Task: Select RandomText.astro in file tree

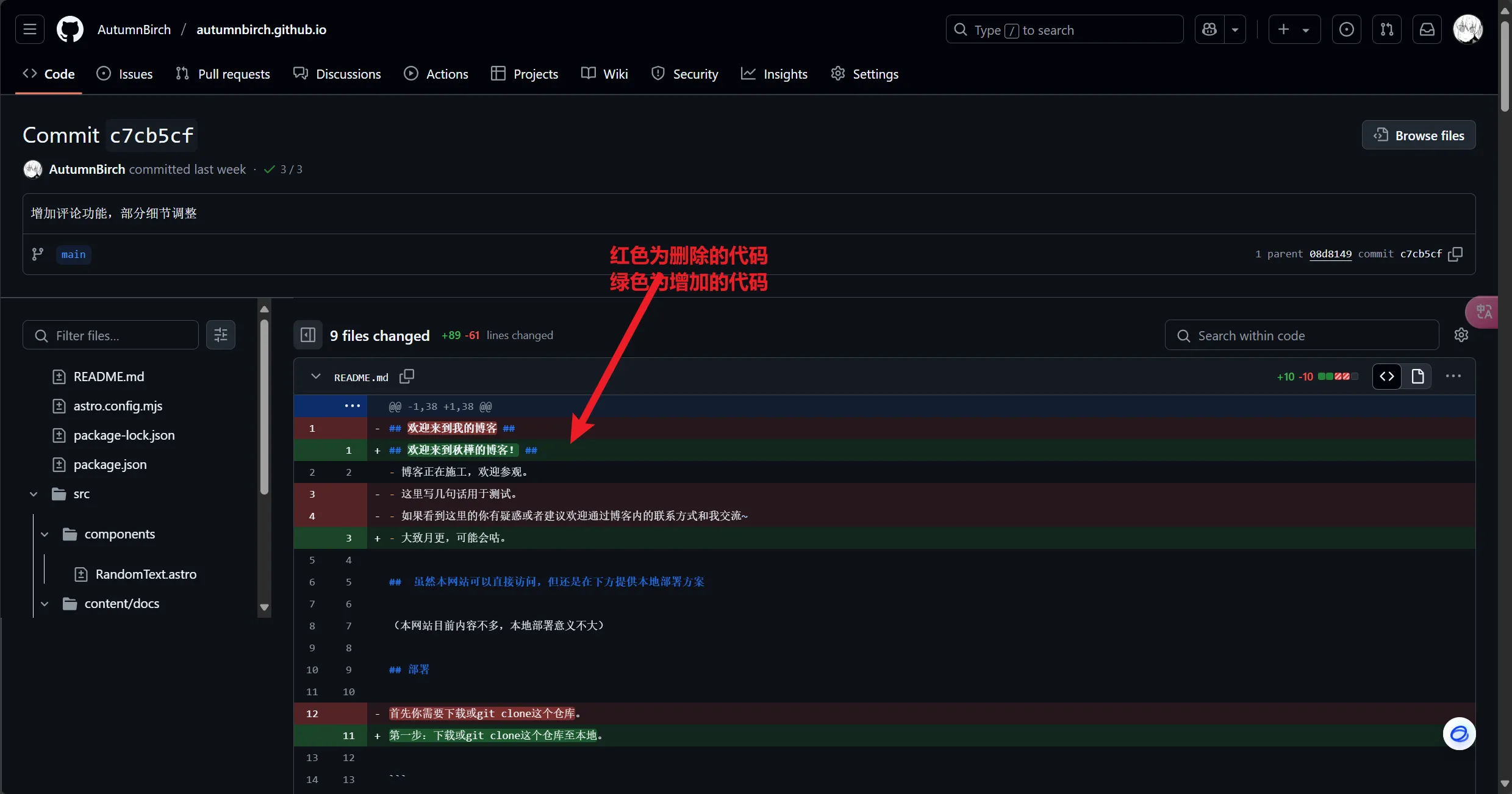Action: click(146, 574)
